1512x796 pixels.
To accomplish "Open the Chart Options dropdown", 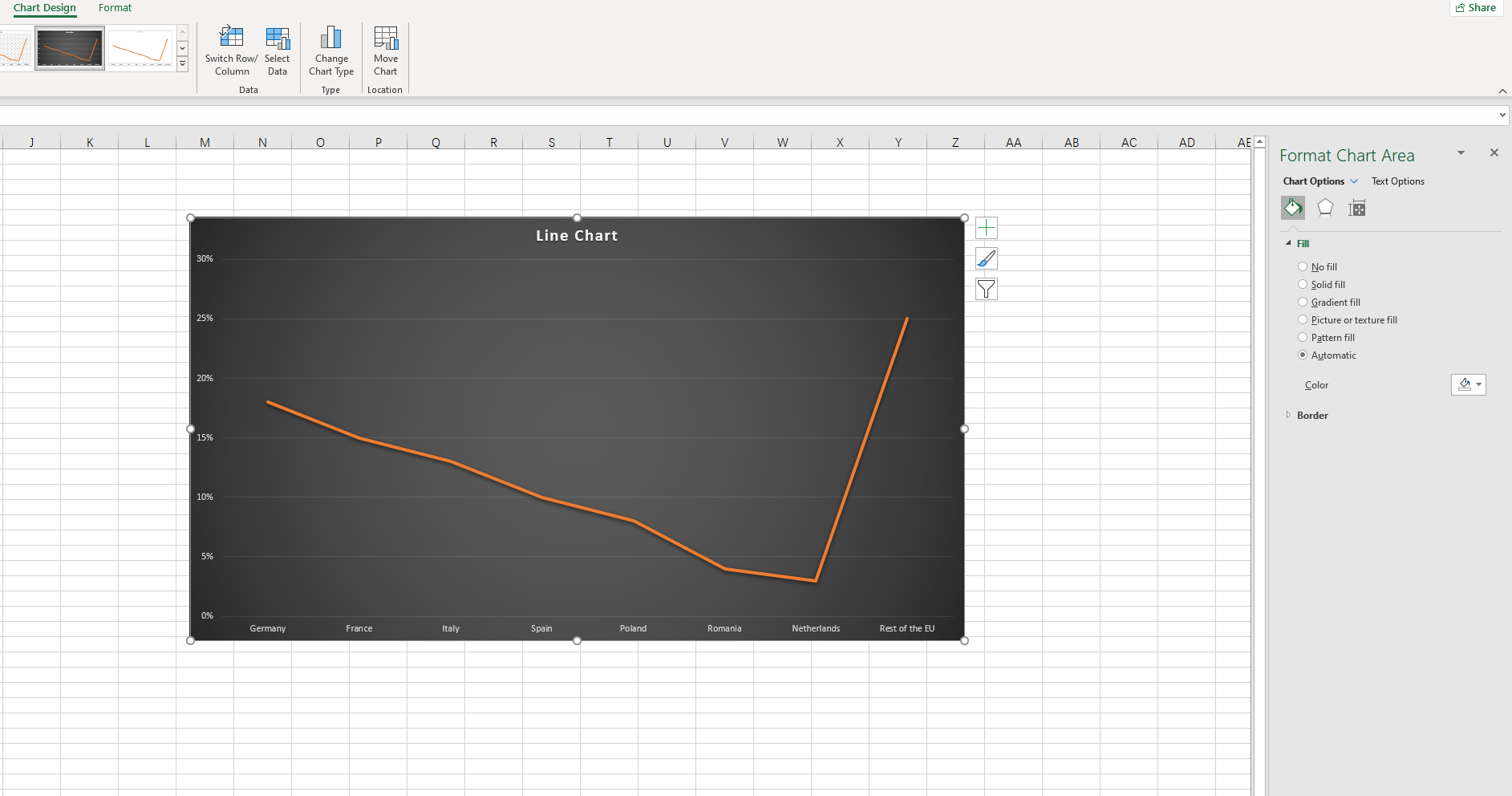I will [1319, 181].
